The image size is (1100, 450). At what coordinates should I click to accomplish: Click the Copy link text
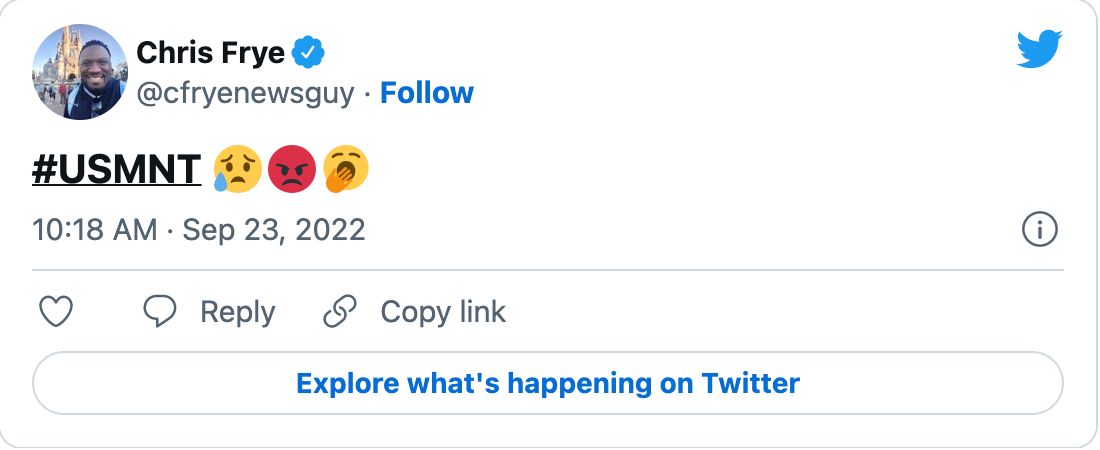coord(443,312)
